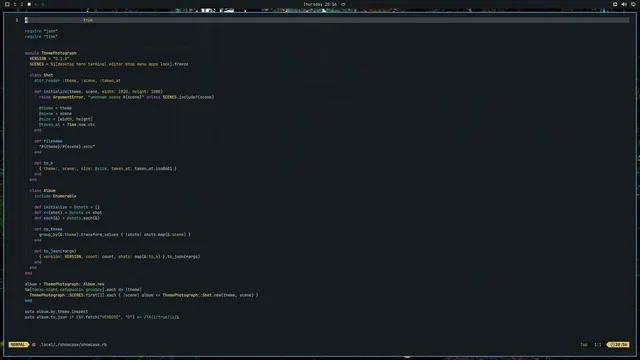
Task: Click the require "time" line
Action: 41,36
